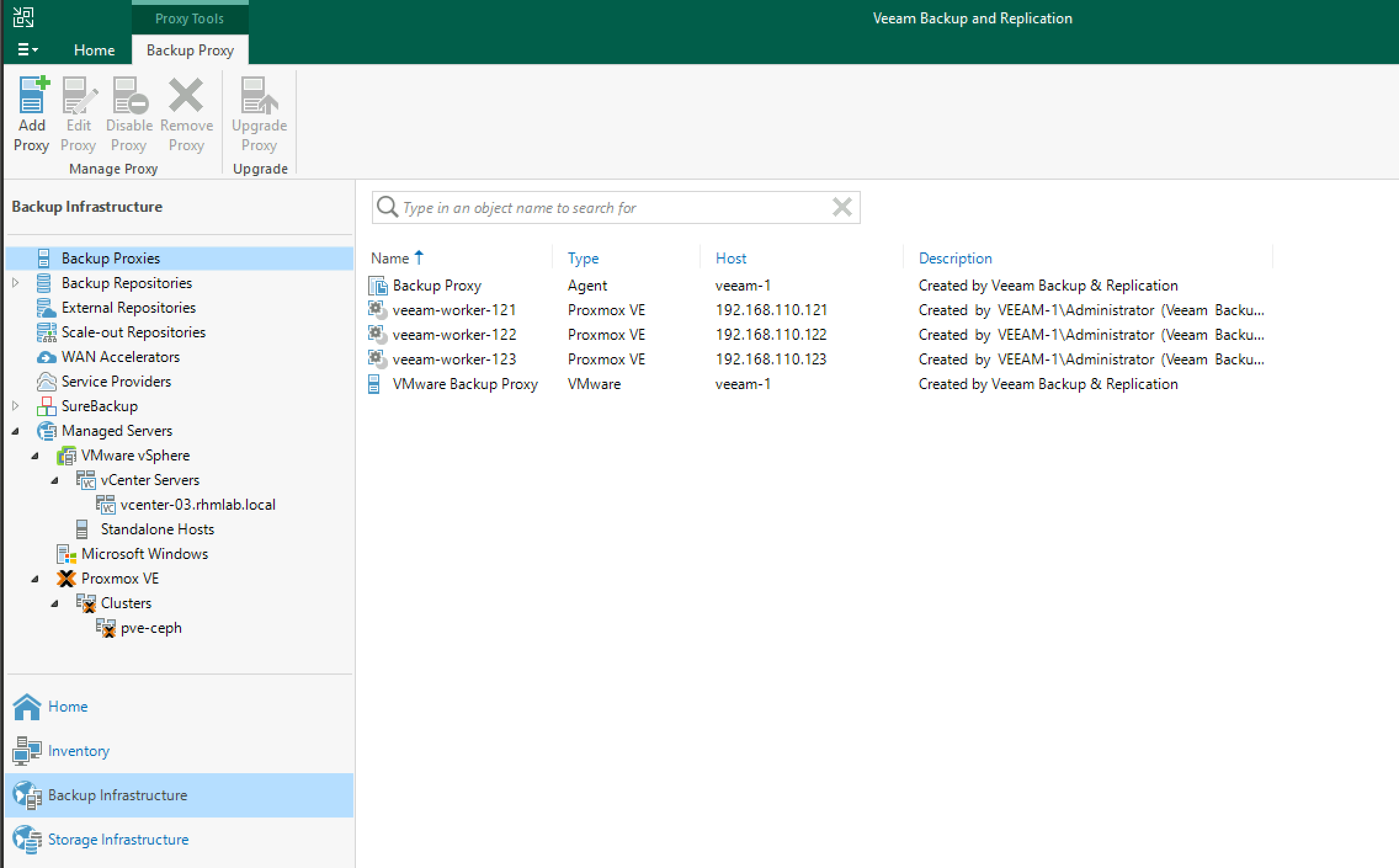Collapse the Proxmox VE node

(36, 579)
